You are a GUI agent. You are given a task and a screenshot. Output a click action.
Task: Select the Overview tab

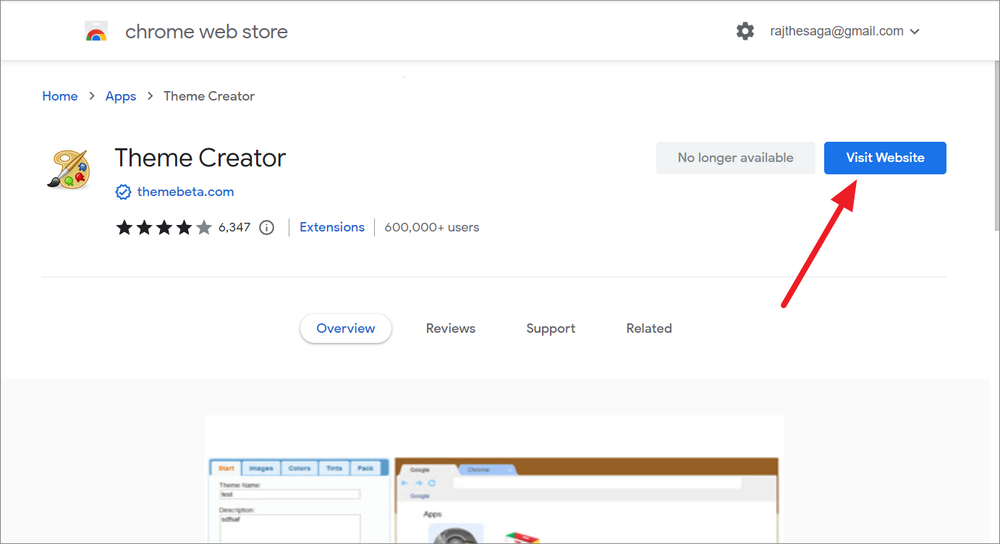(x=346, y=328)
